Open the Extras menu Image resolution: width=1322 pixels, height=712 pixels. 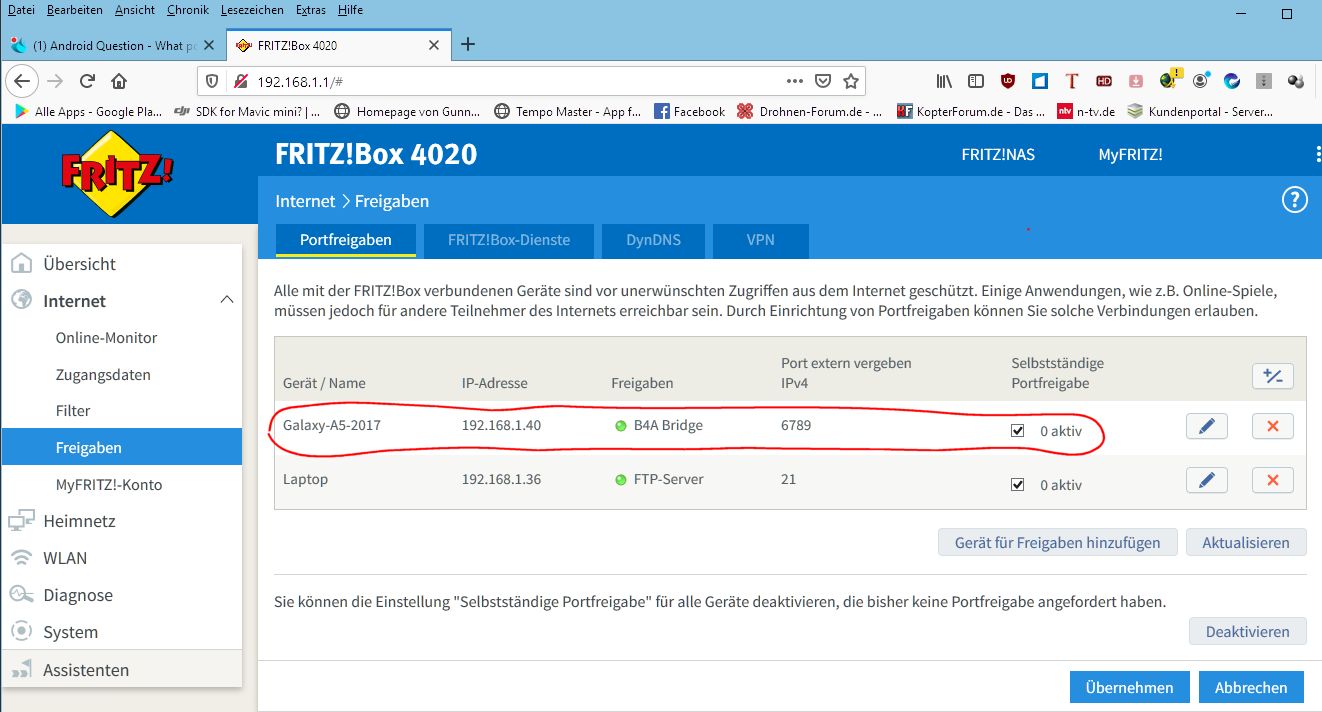click(x=311, y=10)
